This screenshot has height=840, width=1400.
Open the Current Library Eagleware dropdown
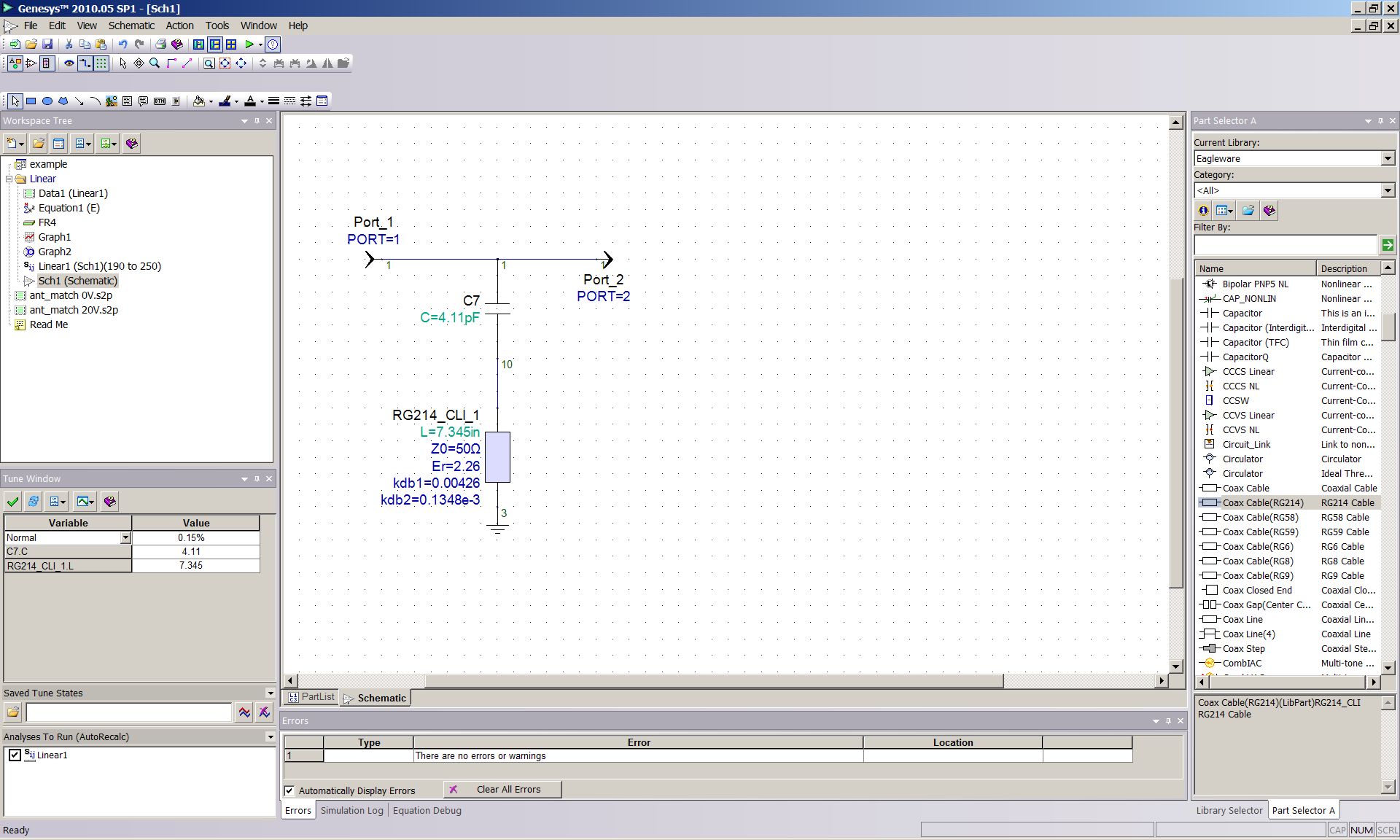1388,159
